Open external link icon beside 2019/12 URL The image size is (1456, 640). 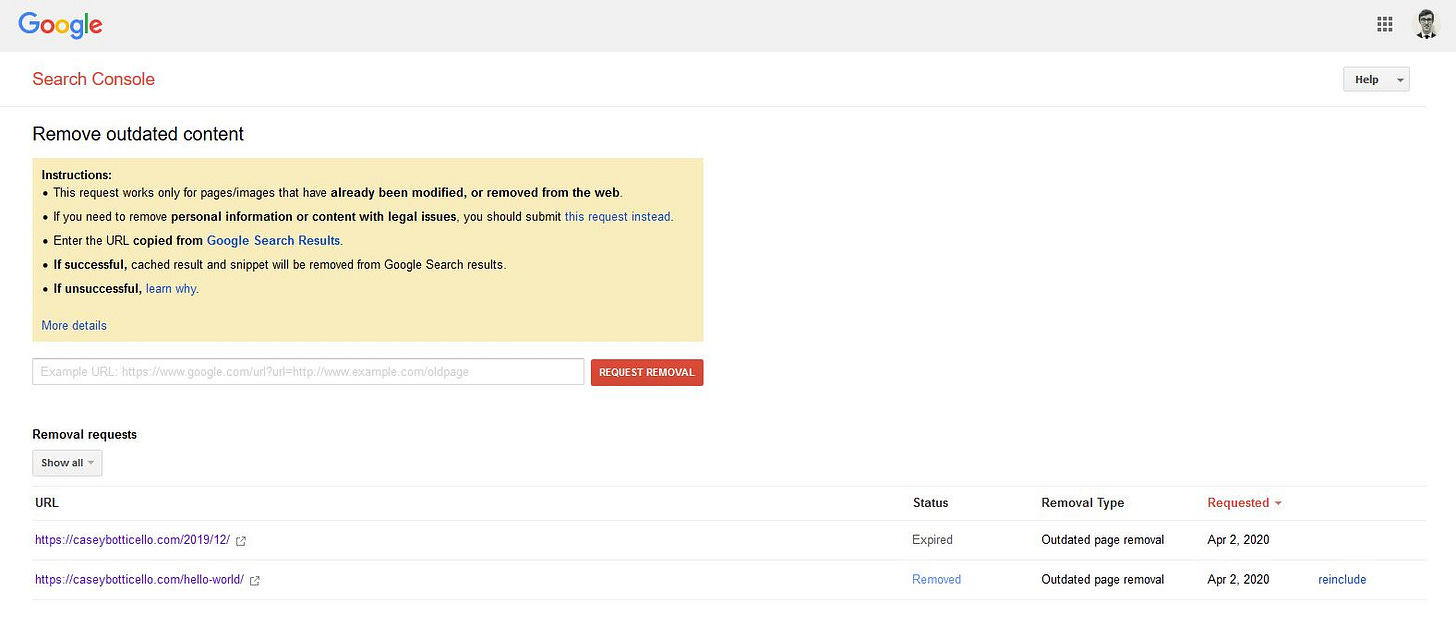click(x=241, y=541)
